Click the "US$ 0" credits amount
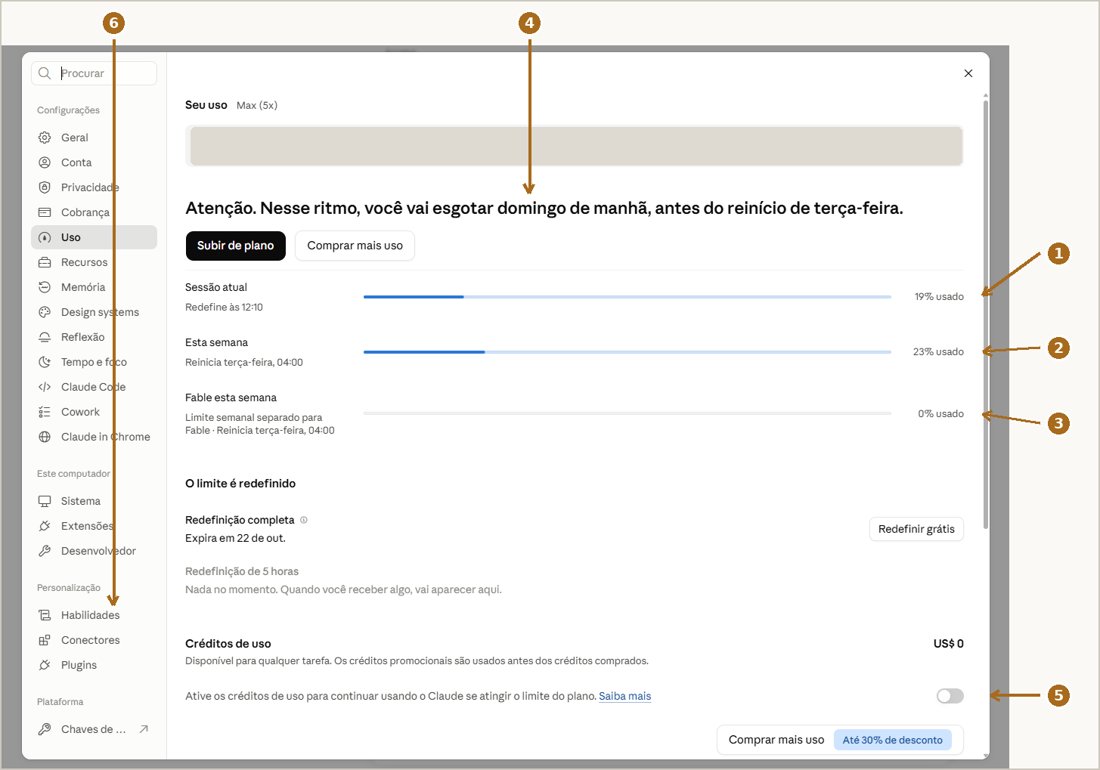Screen dimensions: 1100x770 [948, 643]
